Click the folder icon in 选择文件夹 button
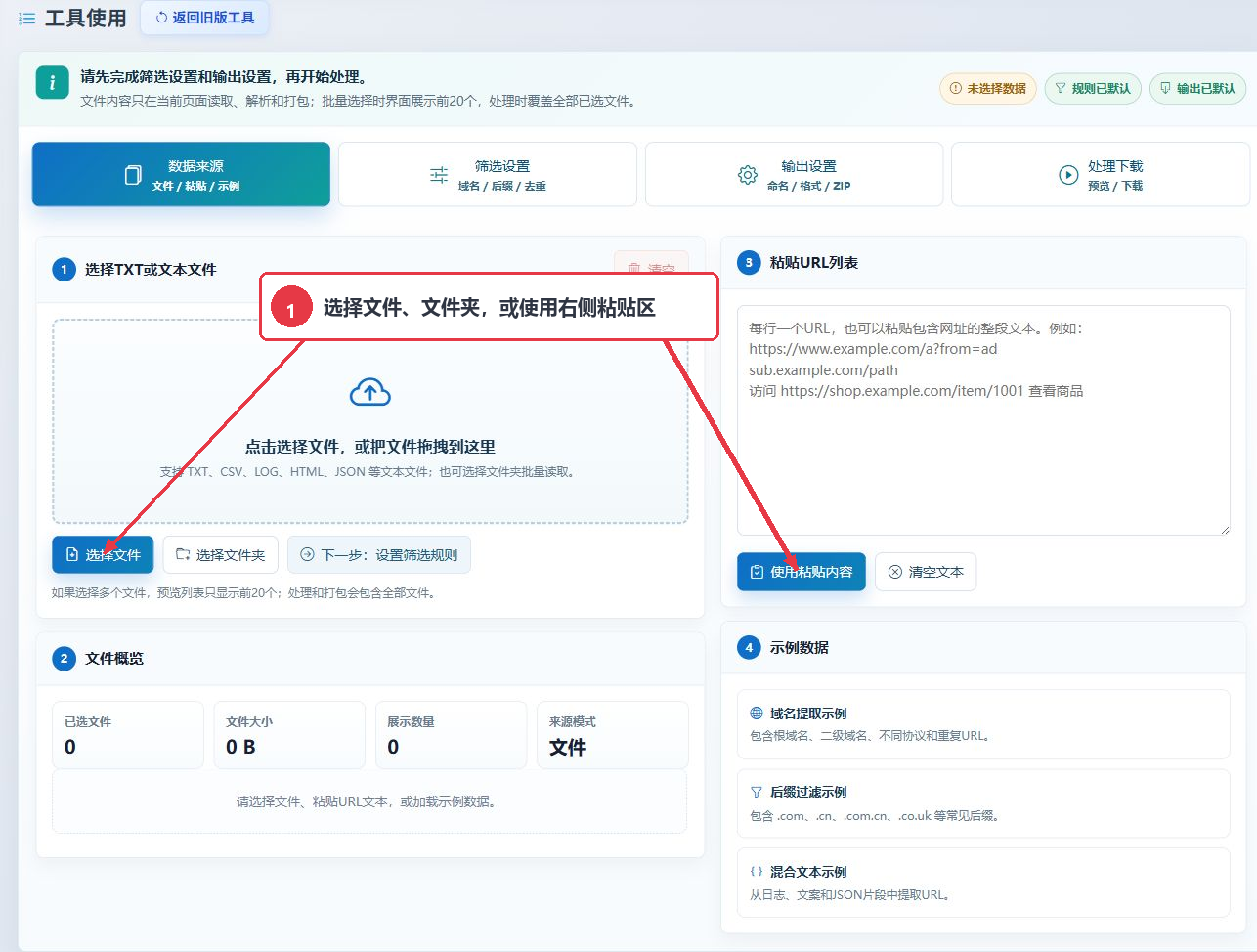The width and height of the screenshot is (1257, 952). tap(183, 554)
